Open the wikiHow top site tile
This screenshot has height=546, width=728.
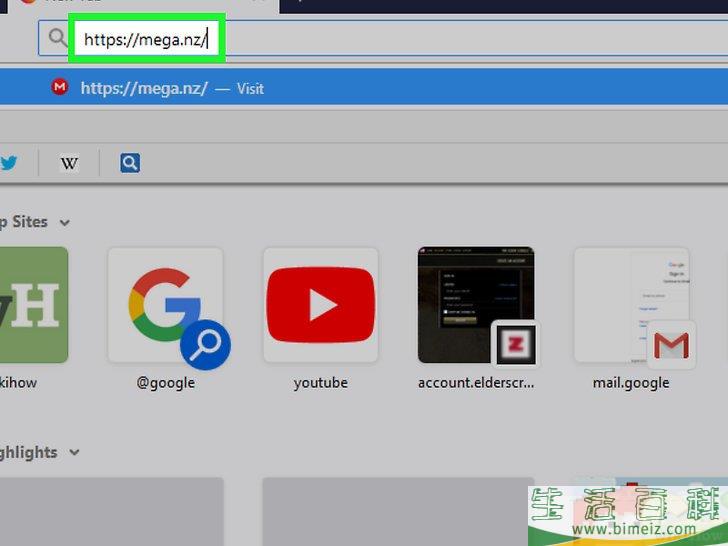click(x=33, y=305)
